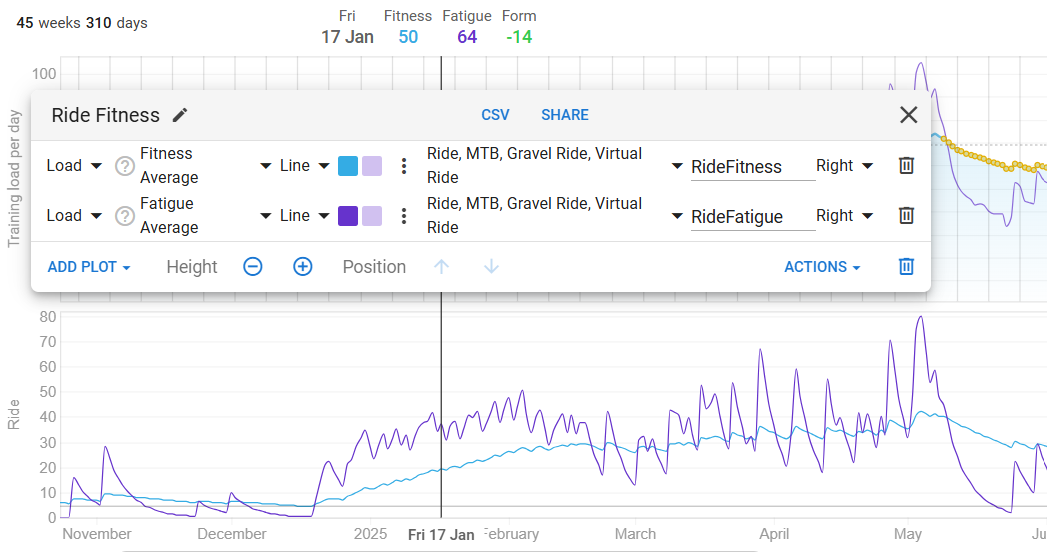
Task: Change Right axis setting for RideFatigue
Action: coord(845,216)
